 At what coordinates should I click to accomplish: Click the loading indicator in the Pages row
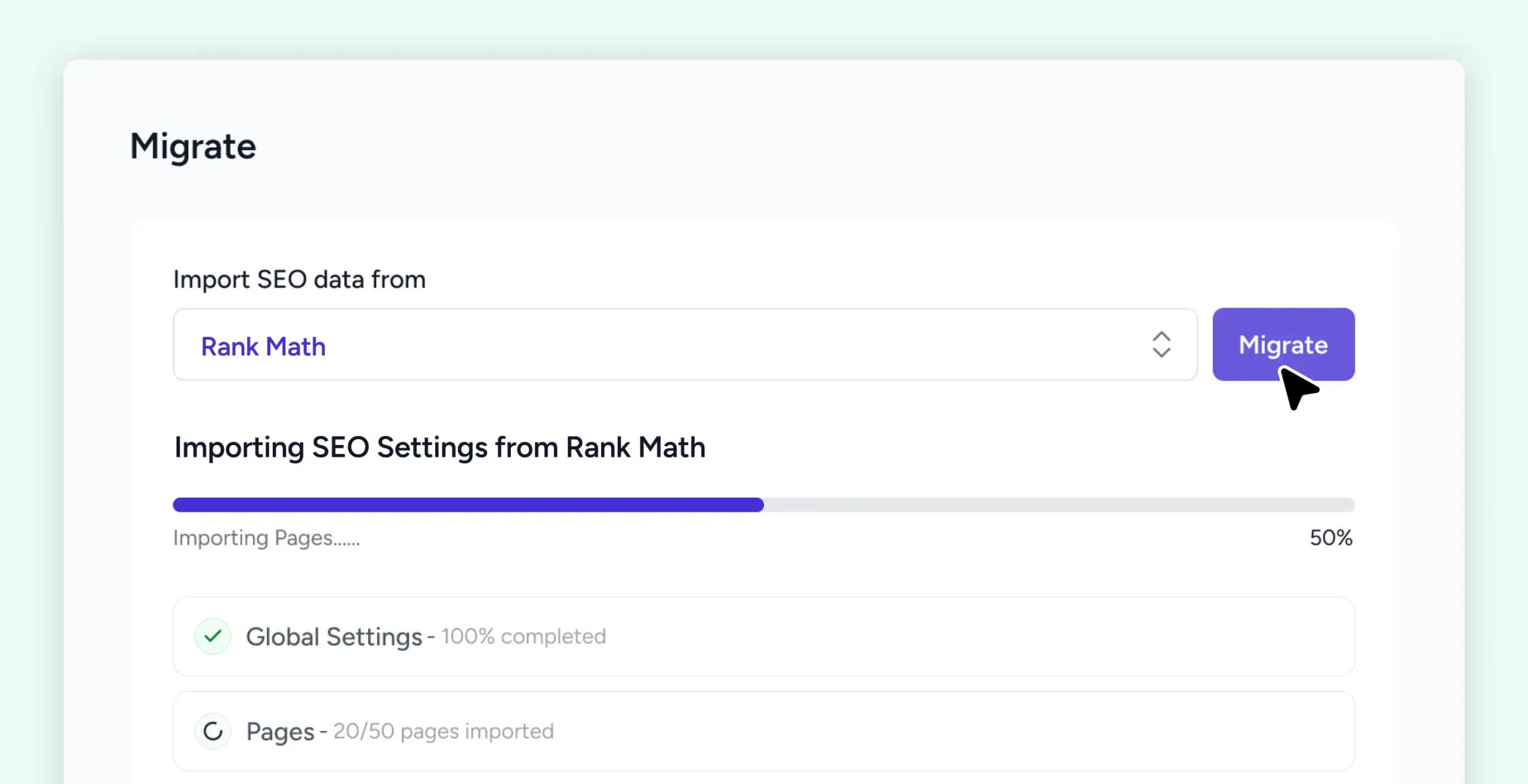[213, 730]
